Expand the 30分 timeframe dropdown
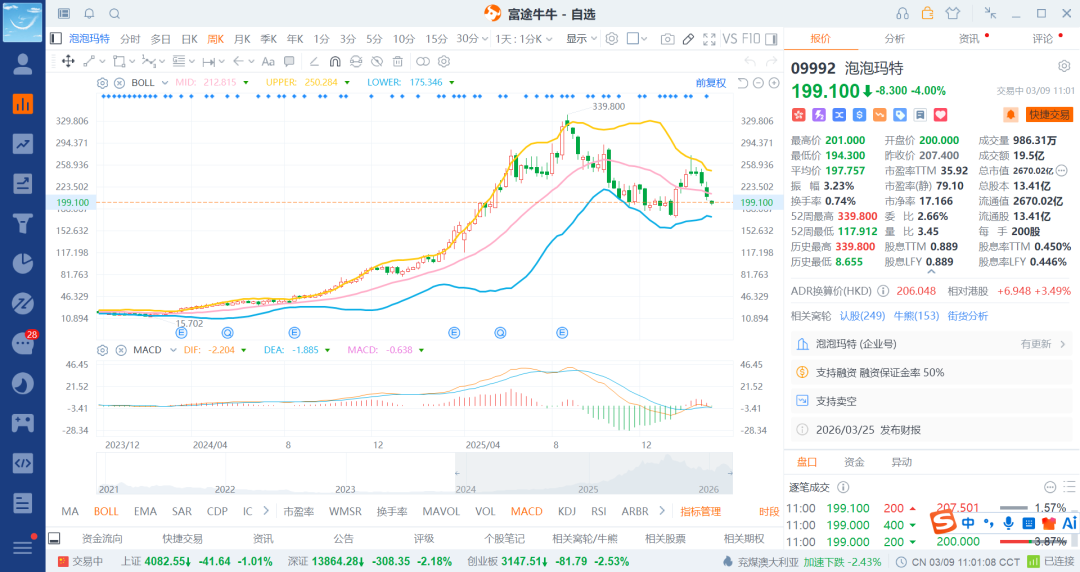 (485, 39)
